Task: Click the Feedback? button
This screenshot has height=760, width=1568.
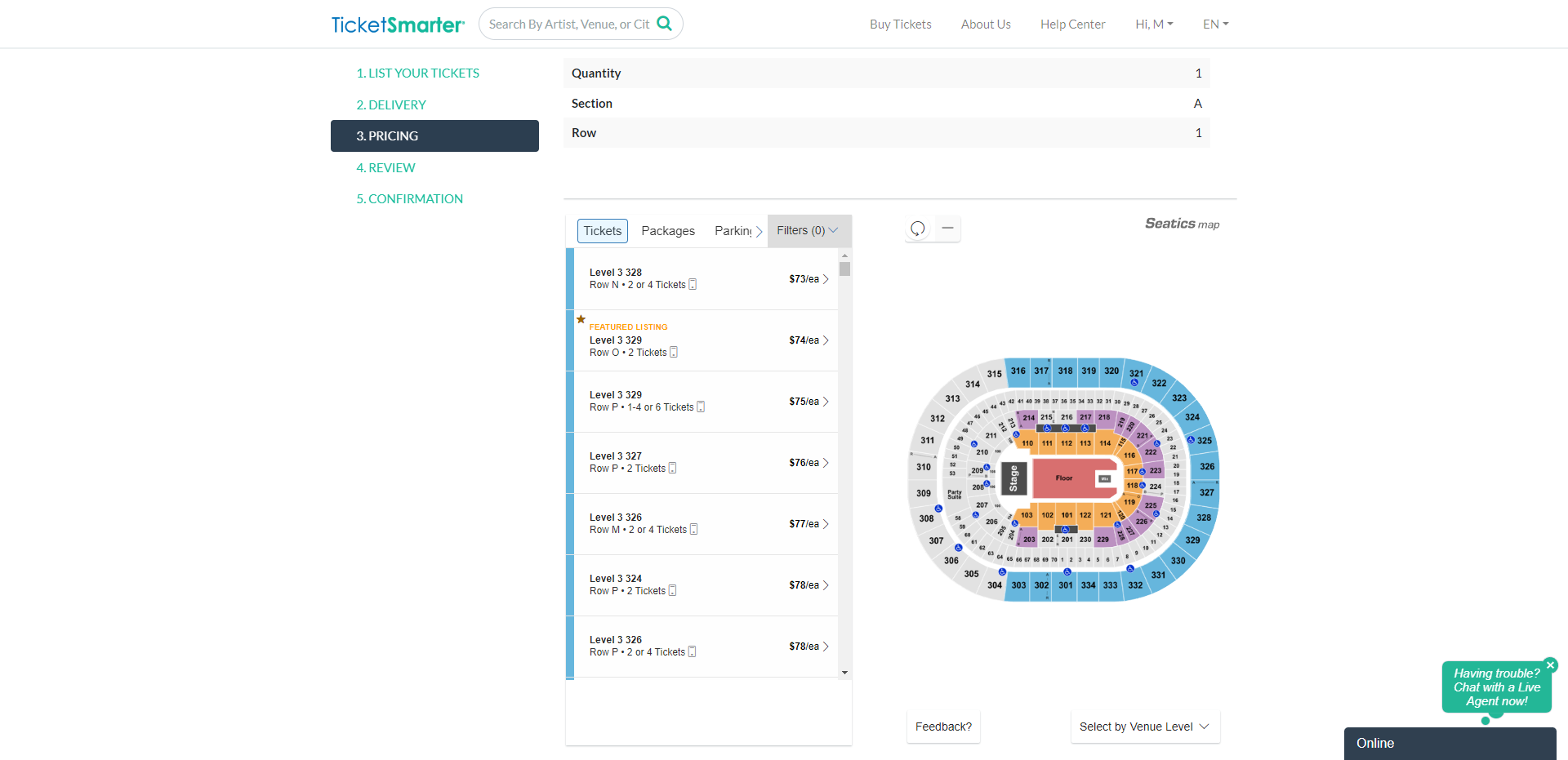Action: pos(942,727)
